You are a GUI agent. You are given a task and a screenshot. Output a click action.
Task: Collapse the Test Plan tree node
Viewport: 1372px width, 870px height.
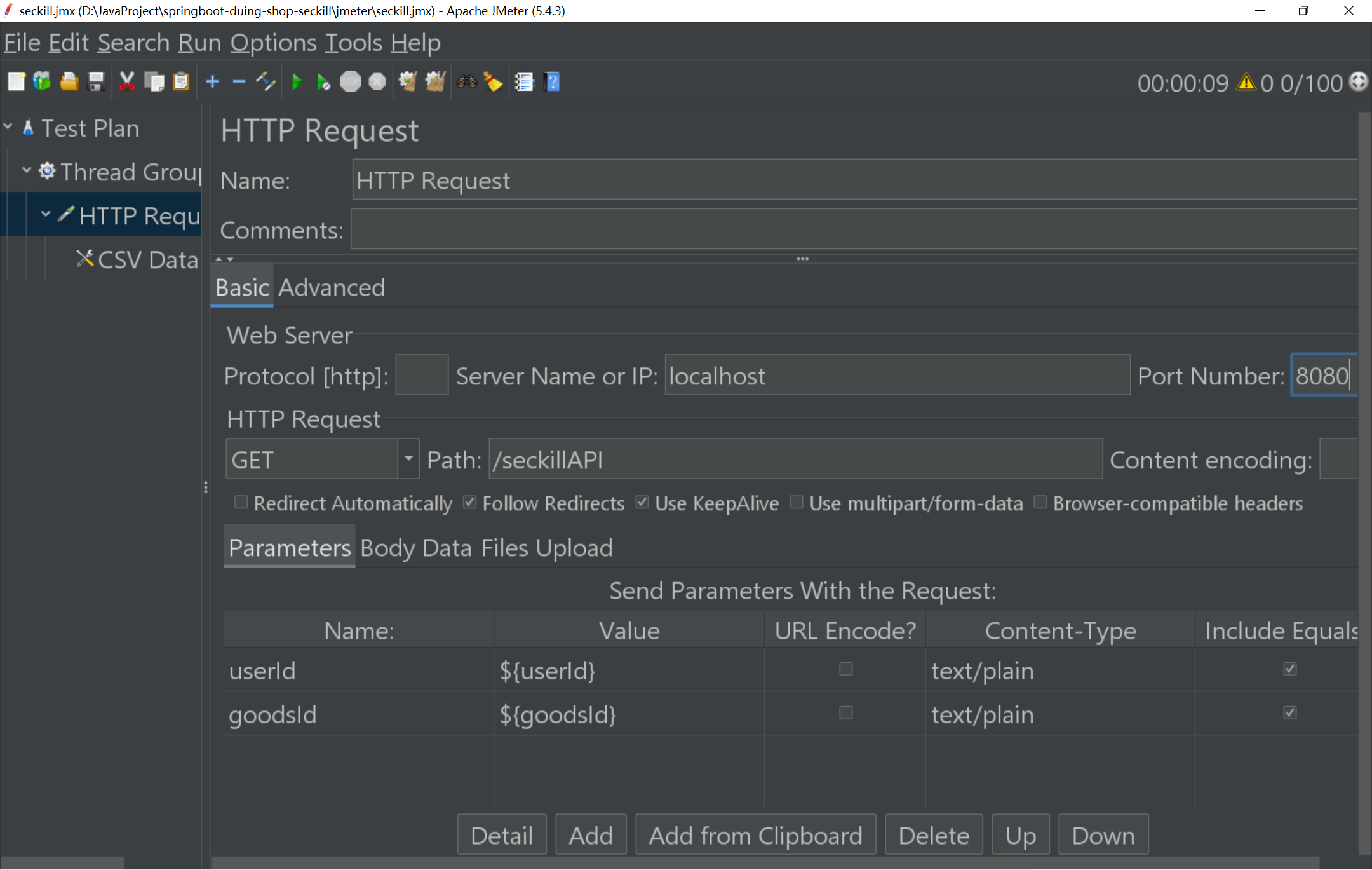tap(8, 126)
